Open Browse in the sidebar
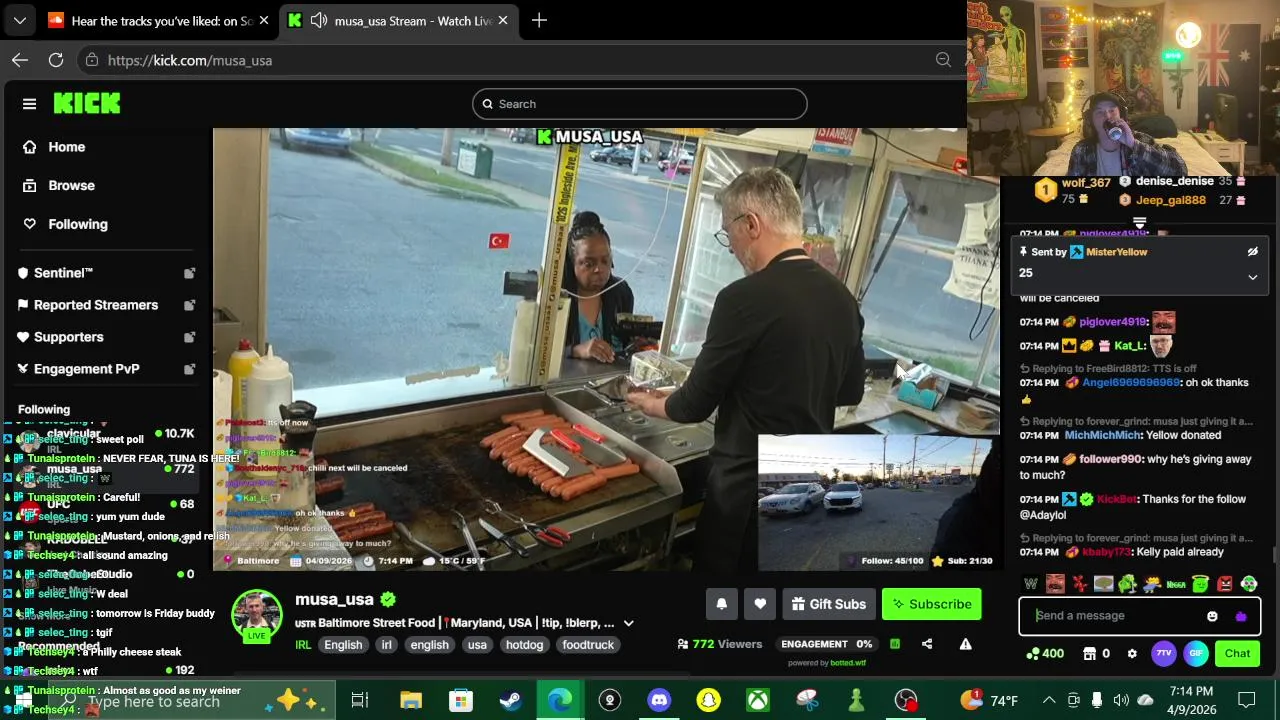The image size is (1280, 720). coord(60,186)
